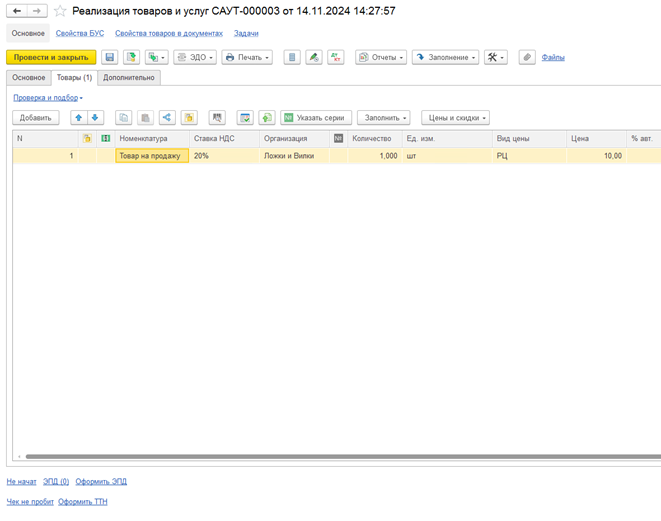Click the Количество column header
The image size is (661, 521).
click(x=375, y=138)
